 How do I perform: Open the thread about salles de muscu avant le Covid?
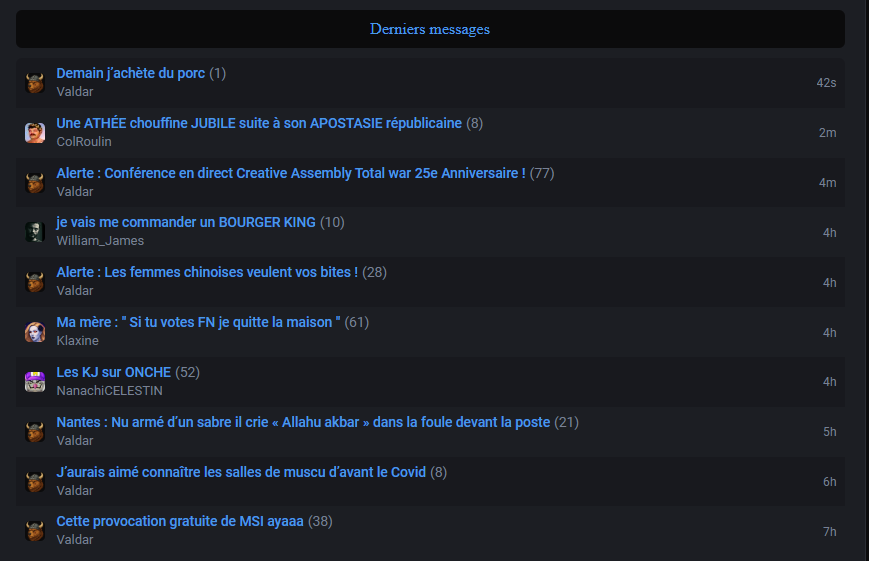(241, 472)
